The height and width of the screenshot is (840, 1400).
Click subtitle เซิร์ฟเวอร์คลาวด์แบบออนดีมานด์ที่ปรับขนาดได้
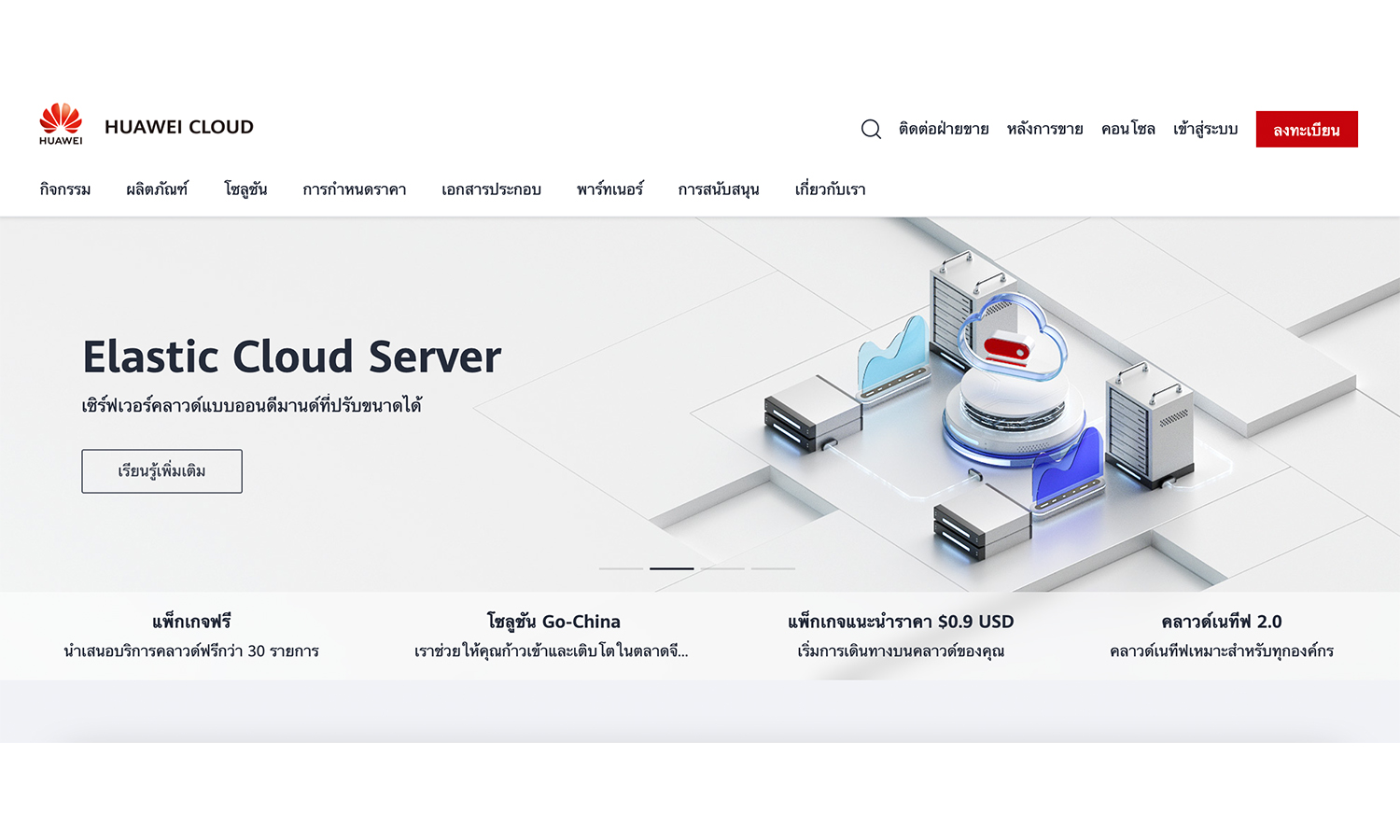pos(252,406)
